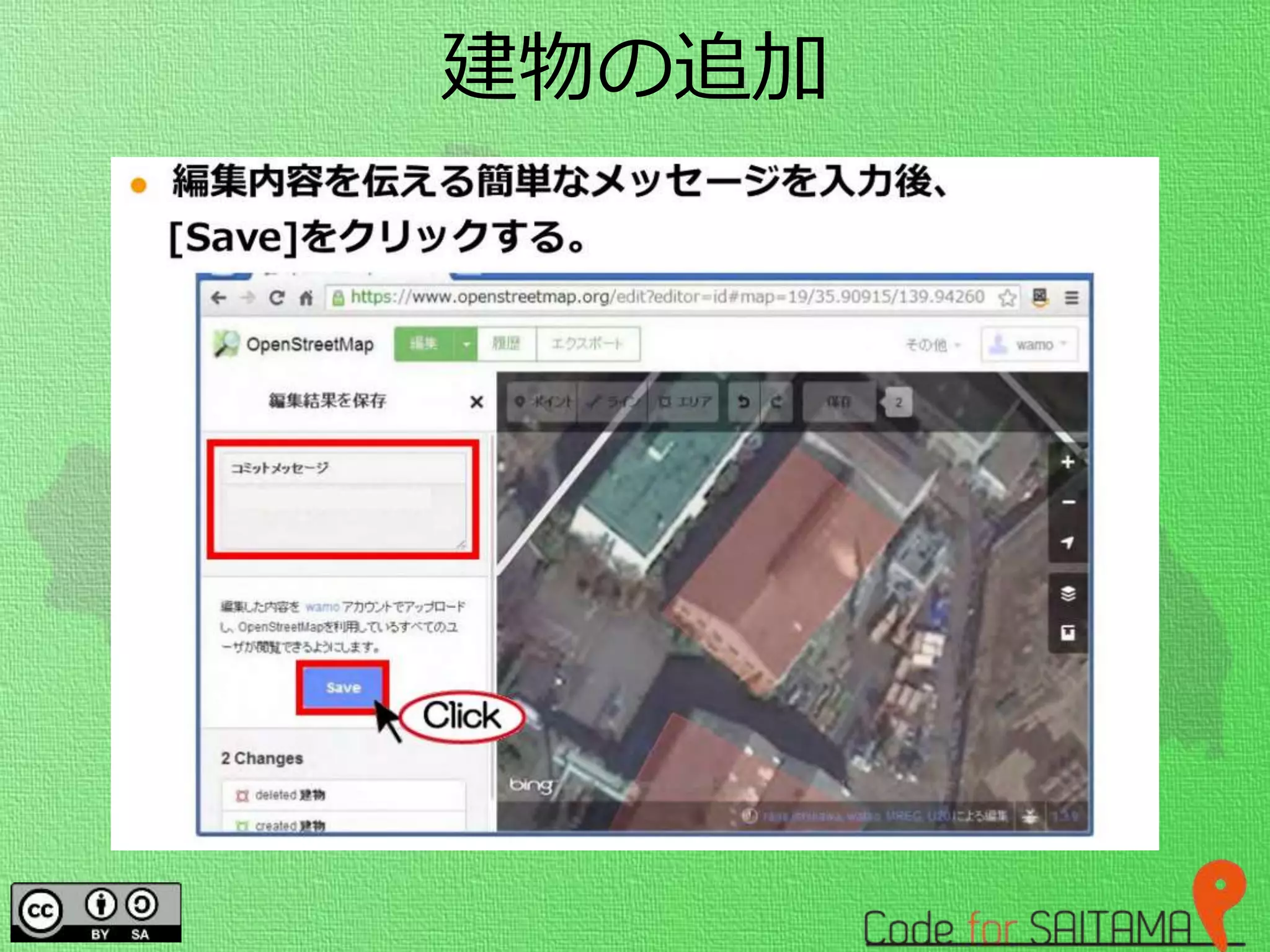Expand the その他 menu
The height and width of the screenshot is (952, 1270).
[933, 345]
